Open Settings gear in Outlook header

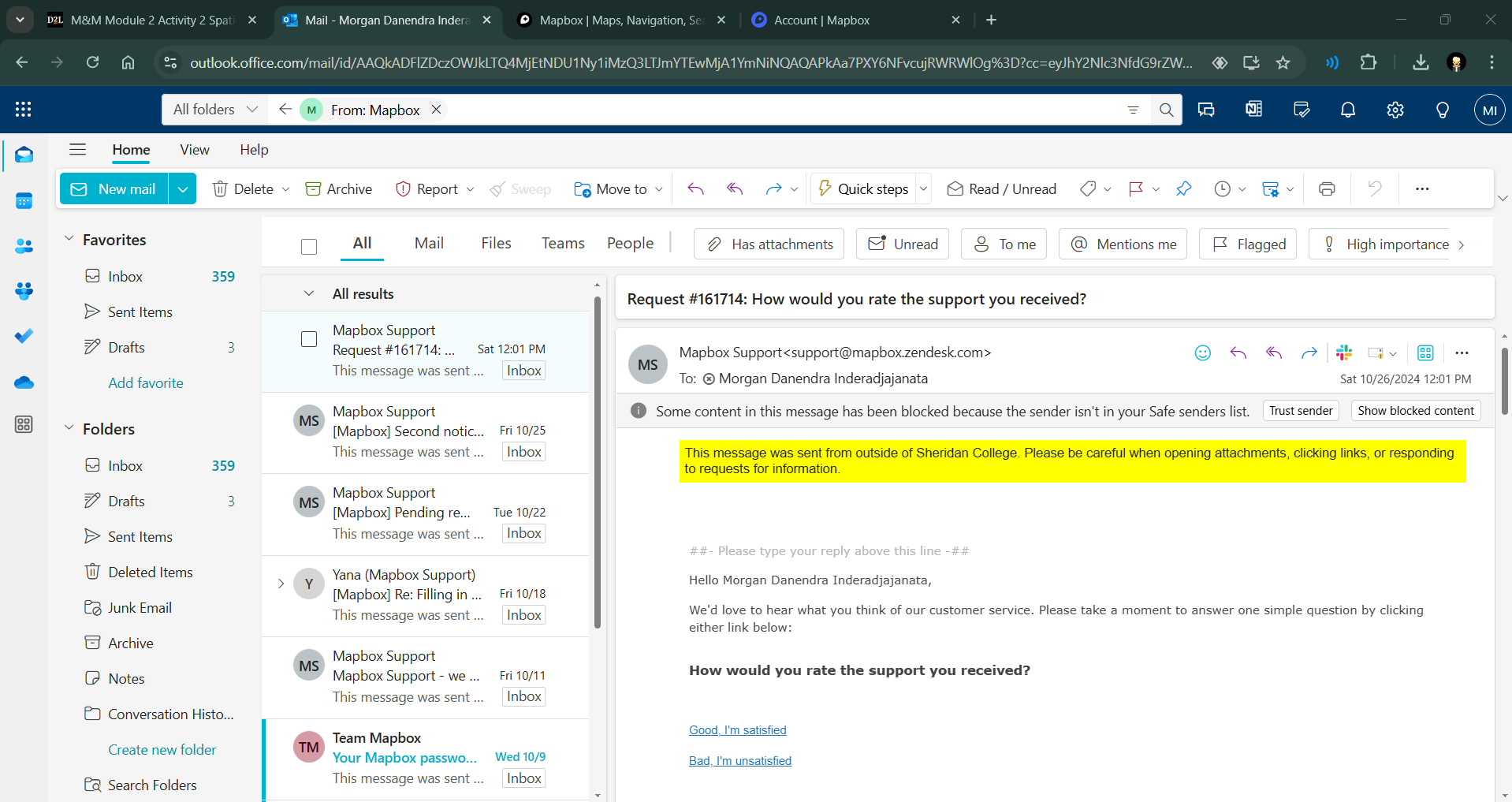coord(1395,110)
